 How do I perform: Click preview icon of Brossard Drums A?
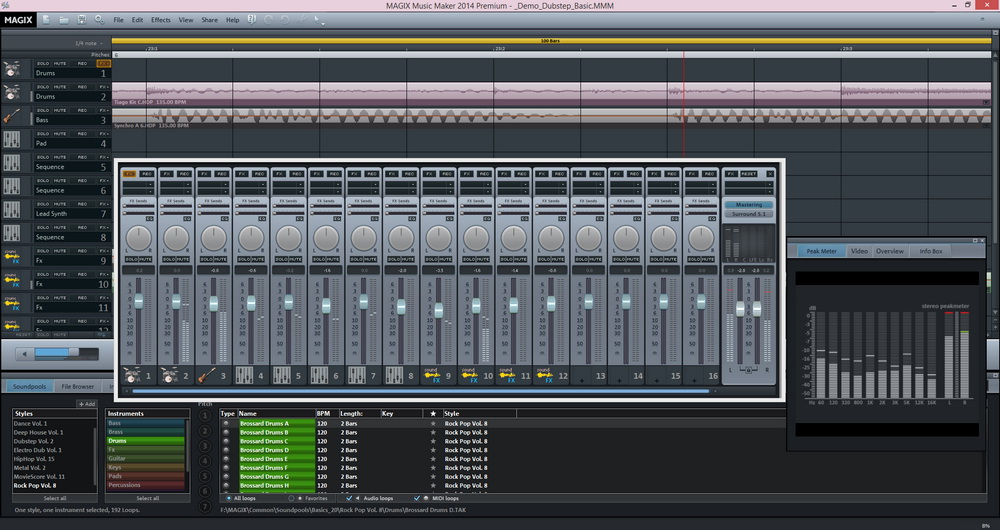[226, 423]
